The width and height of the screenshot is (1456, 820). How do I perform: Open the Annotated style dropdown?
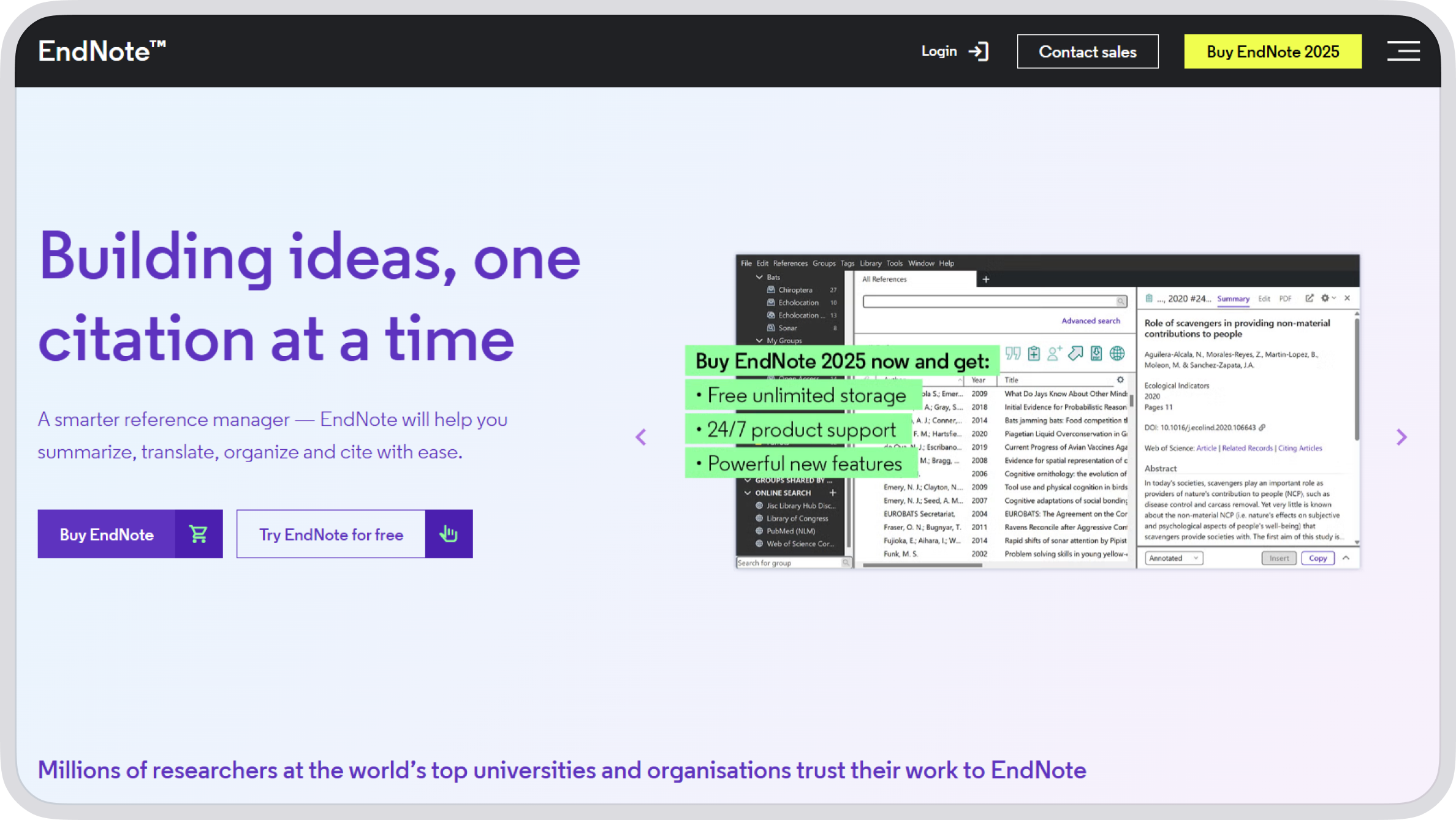click(1174, 558)
